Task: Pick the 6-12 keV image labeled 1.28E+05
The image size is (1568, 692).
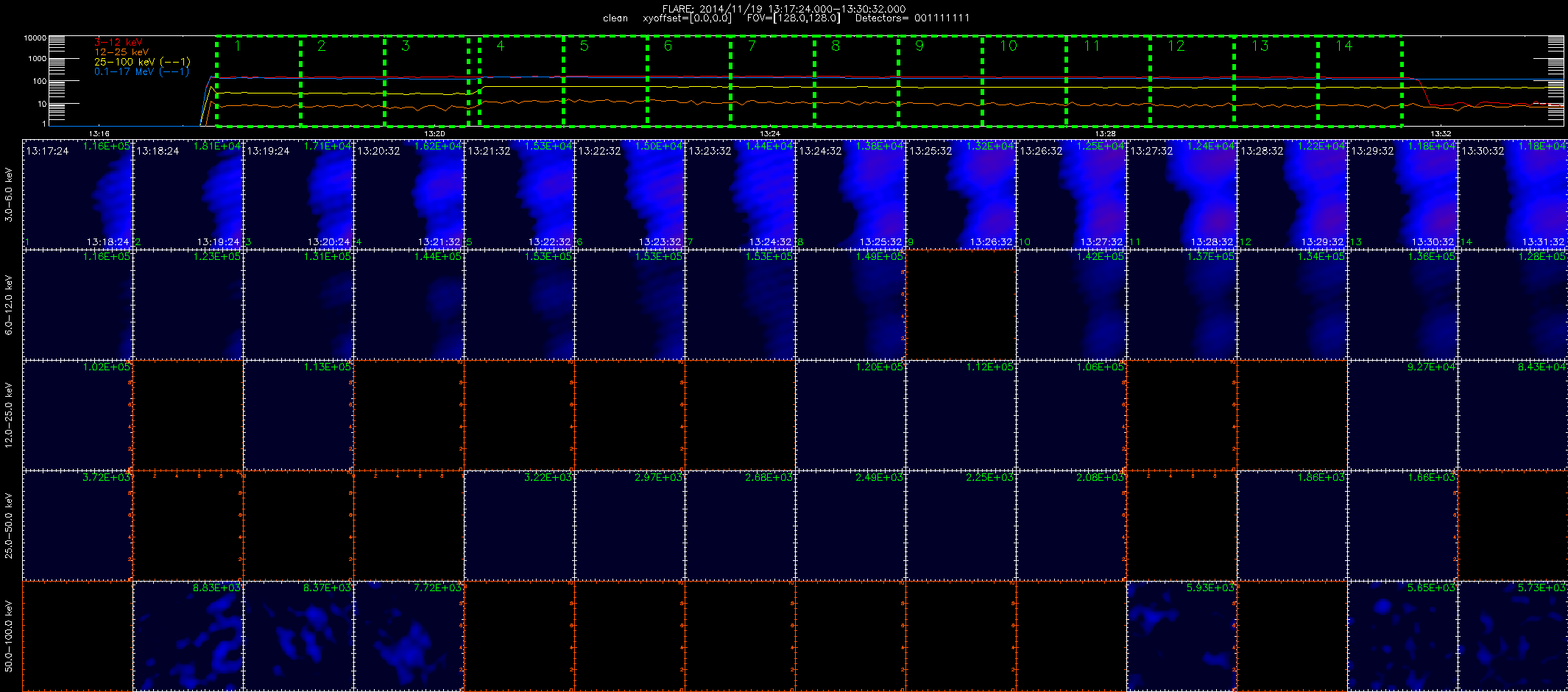Action: point(1513,305)
